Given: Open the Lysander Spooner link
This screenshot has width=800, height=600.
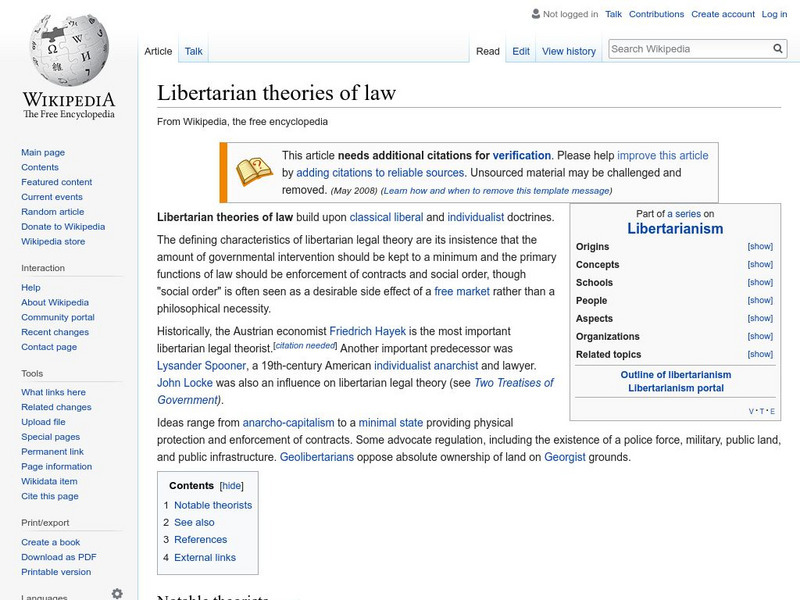Looking at the screenshot, I should [x=202, y=365].
